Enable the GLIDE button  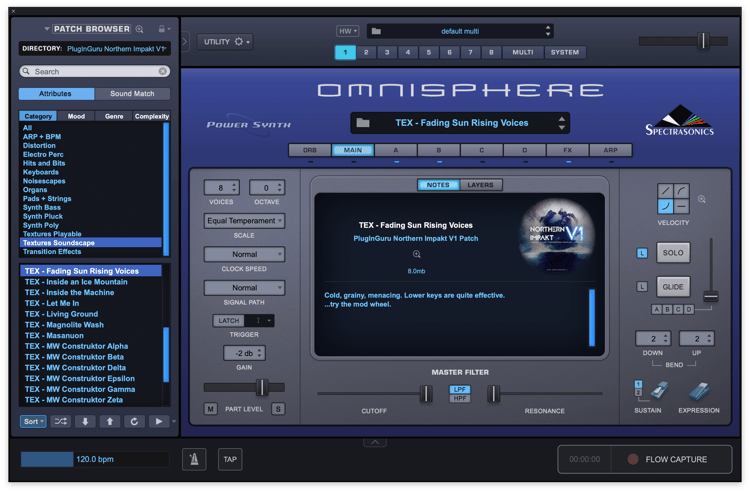click(x=673, y=287)
